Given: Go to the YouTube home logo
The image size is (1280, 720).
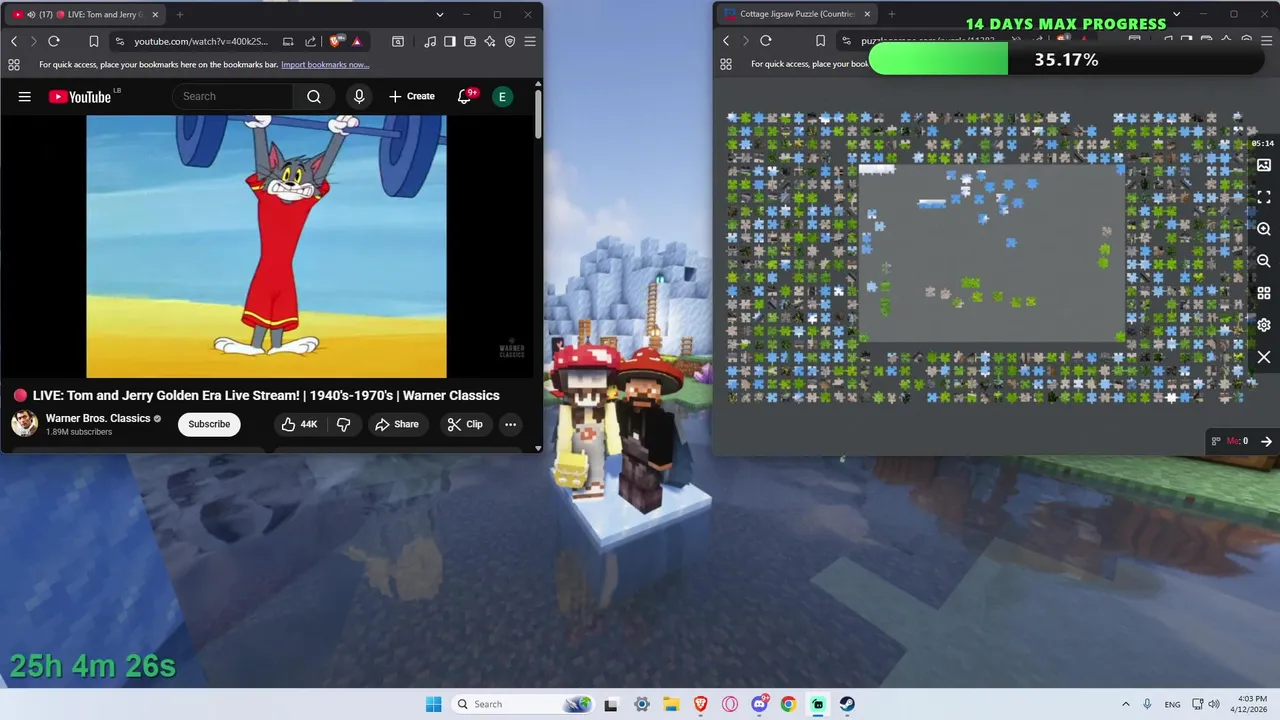Looking at the screenshot, I should click(x=80, y=96).
